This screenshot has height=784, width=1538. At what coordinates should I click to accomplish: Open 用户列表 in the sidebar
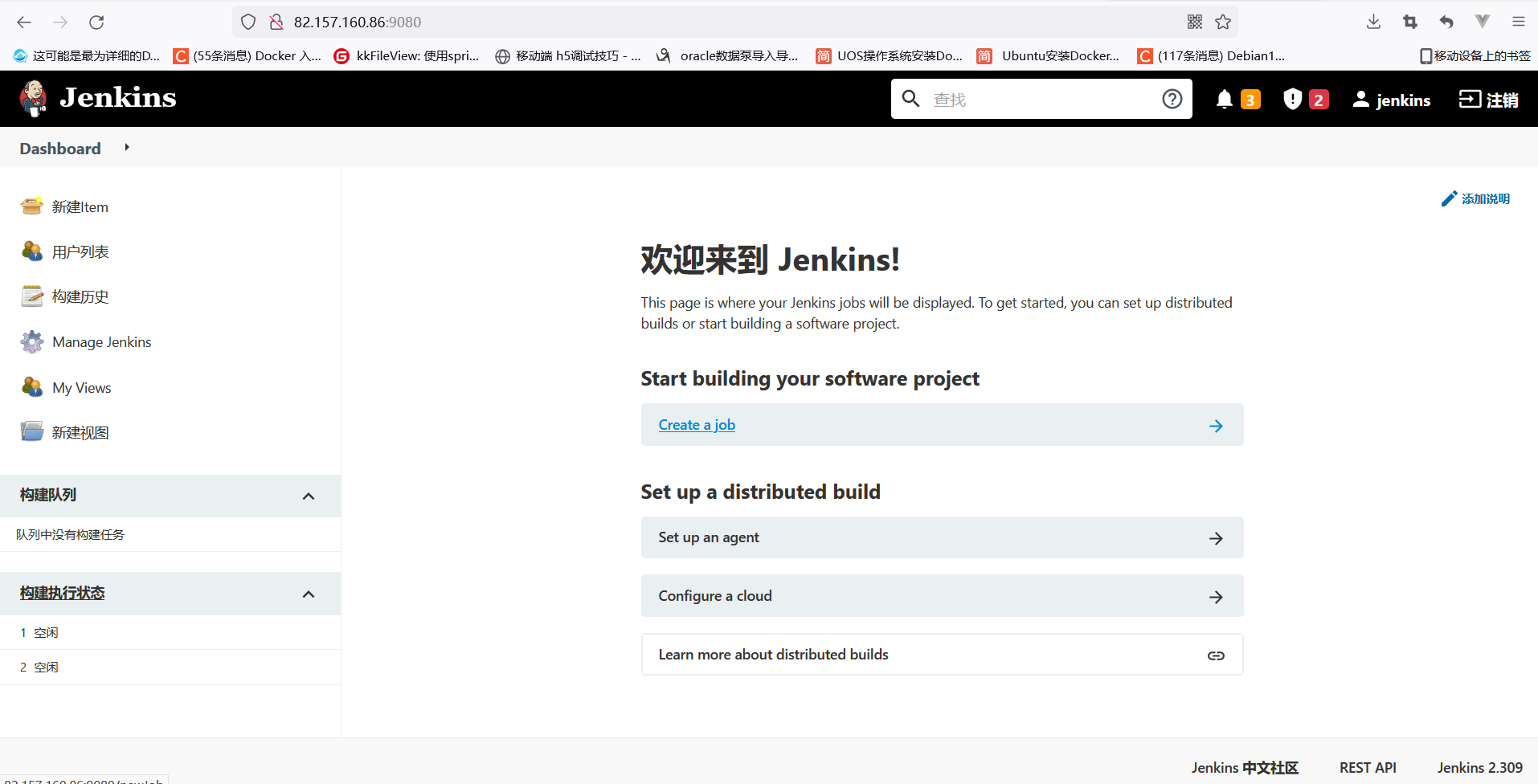(80, 252)
